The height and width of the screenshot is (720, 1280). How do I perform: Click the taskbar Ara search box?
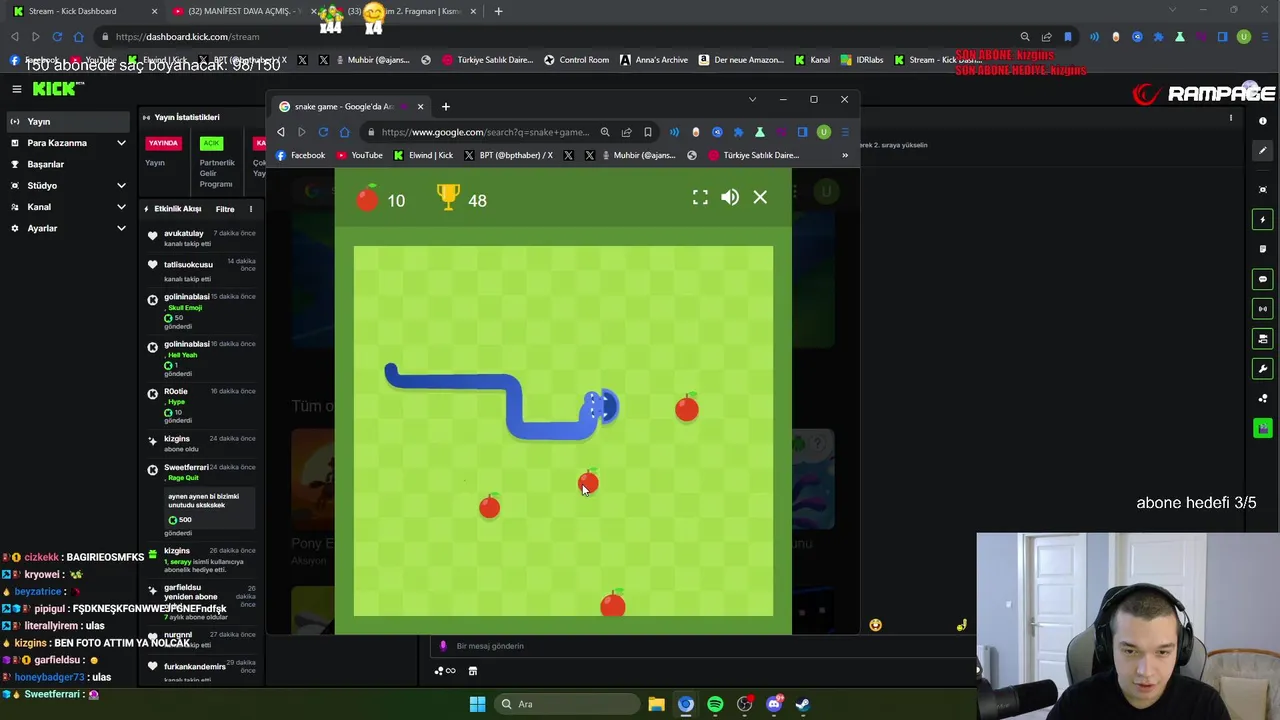(x=567, y=704)
